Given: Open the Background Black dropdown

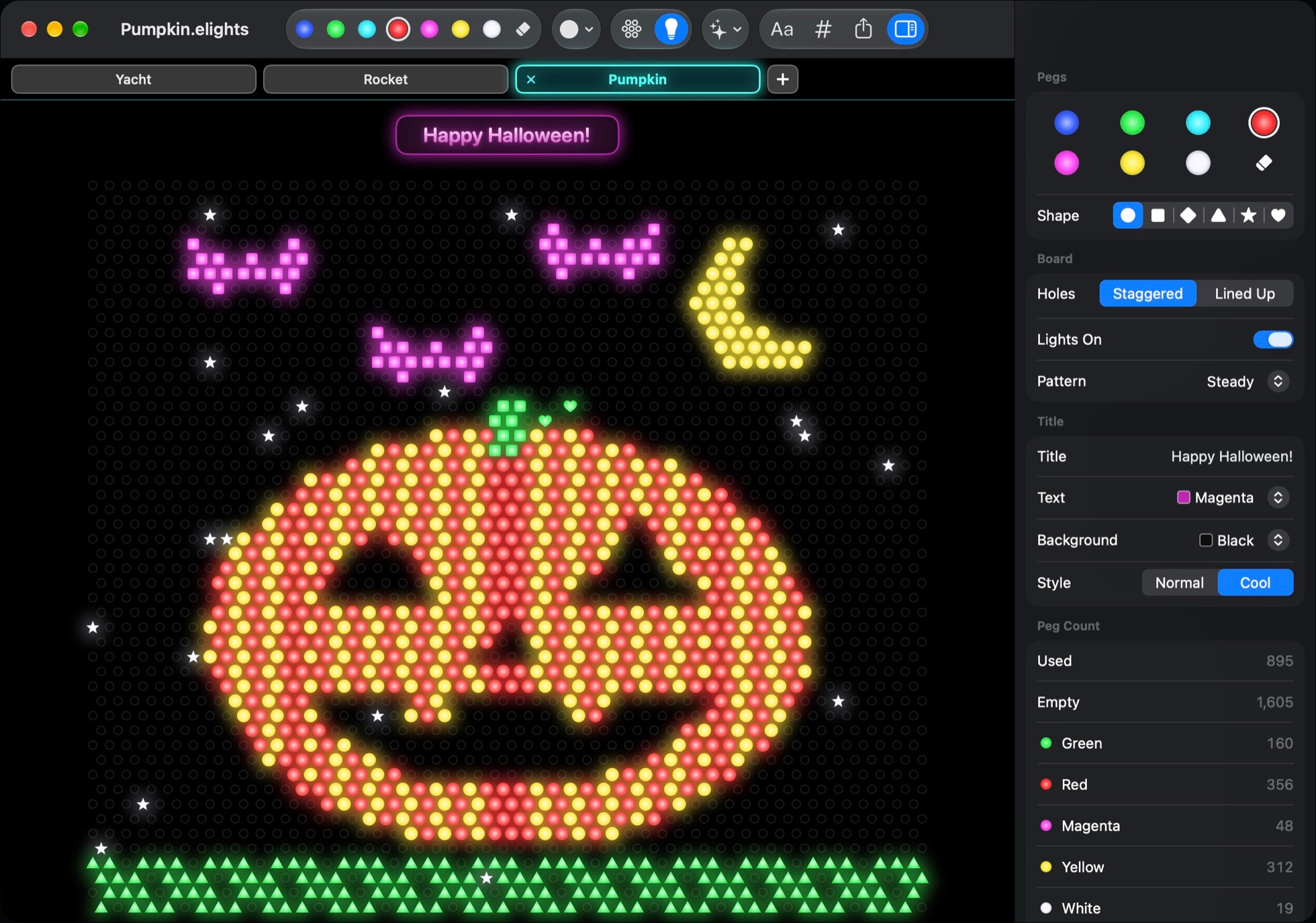Looking at the screenshot, I should point(1243,540).
